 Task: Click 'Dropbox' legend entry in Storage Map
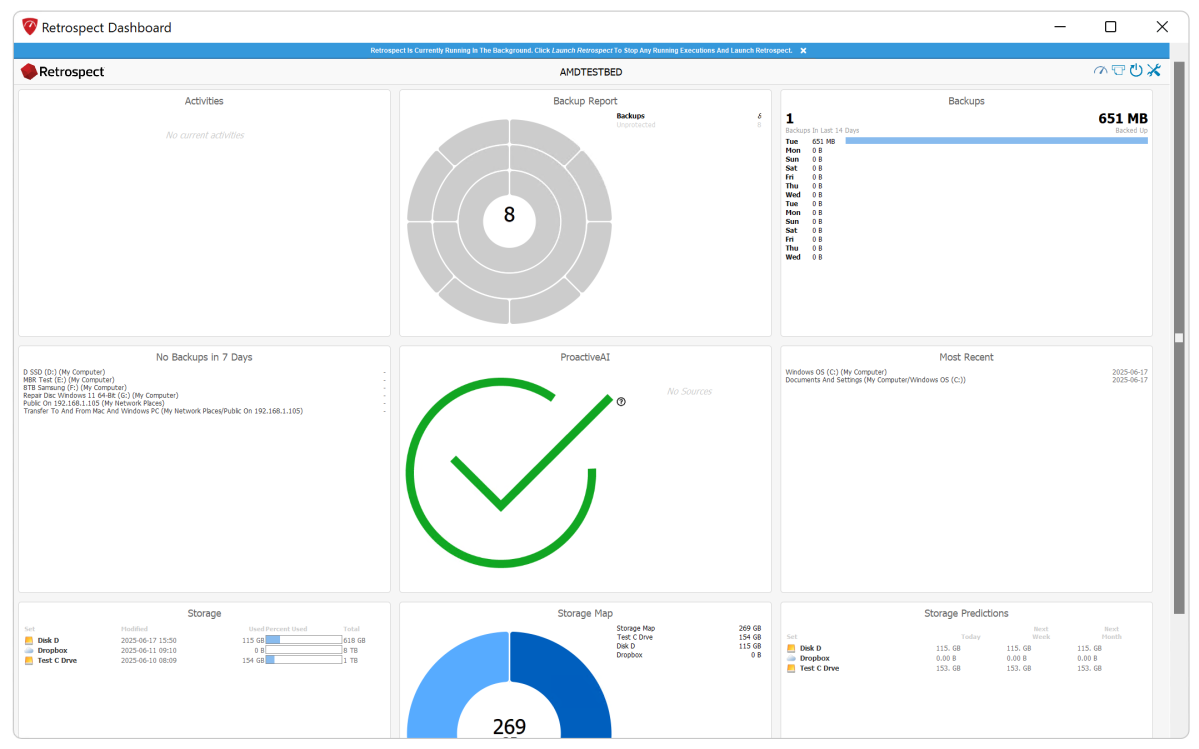coord(629,655)
